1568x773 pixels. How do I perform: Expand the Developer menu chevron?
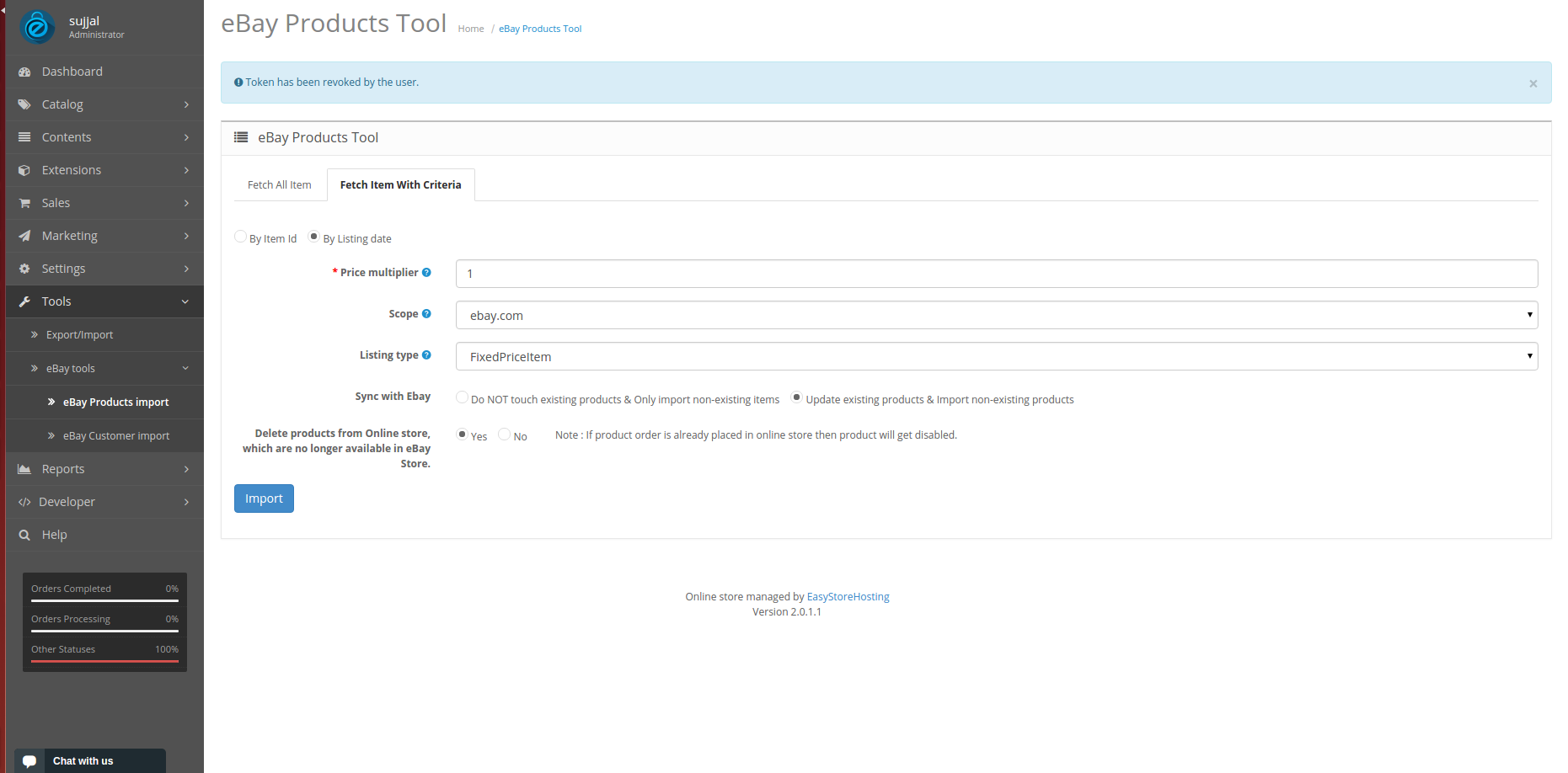(186, 502)
